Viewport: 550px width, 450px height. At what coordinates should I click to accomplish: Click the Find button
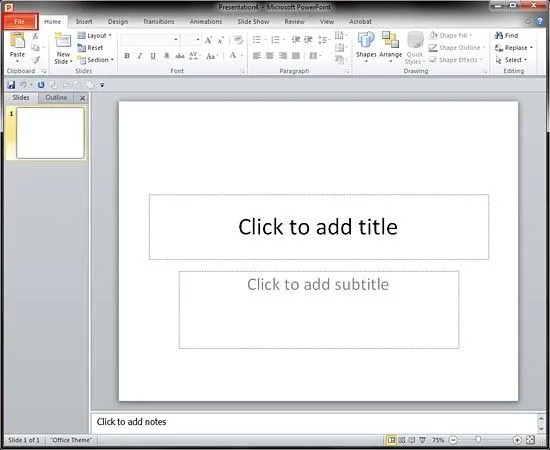506,35
